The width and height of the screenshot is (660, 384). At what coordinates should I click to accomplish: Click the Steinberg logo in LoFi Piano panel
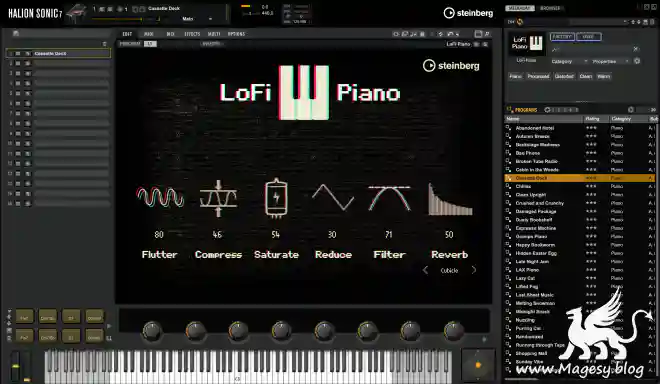451,66
